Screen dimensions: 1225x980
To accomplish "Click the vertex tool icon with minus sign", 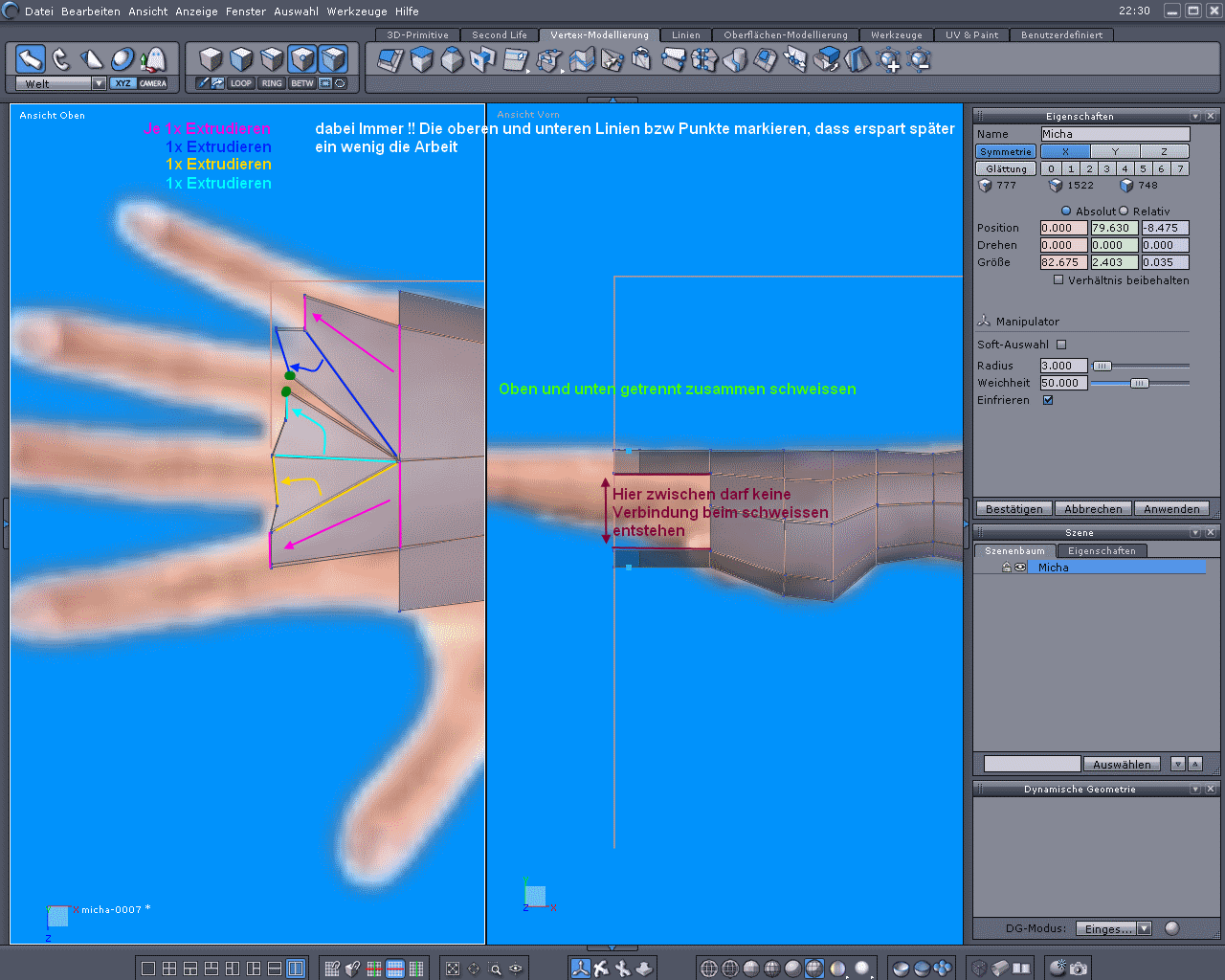I will click(920, 60).
